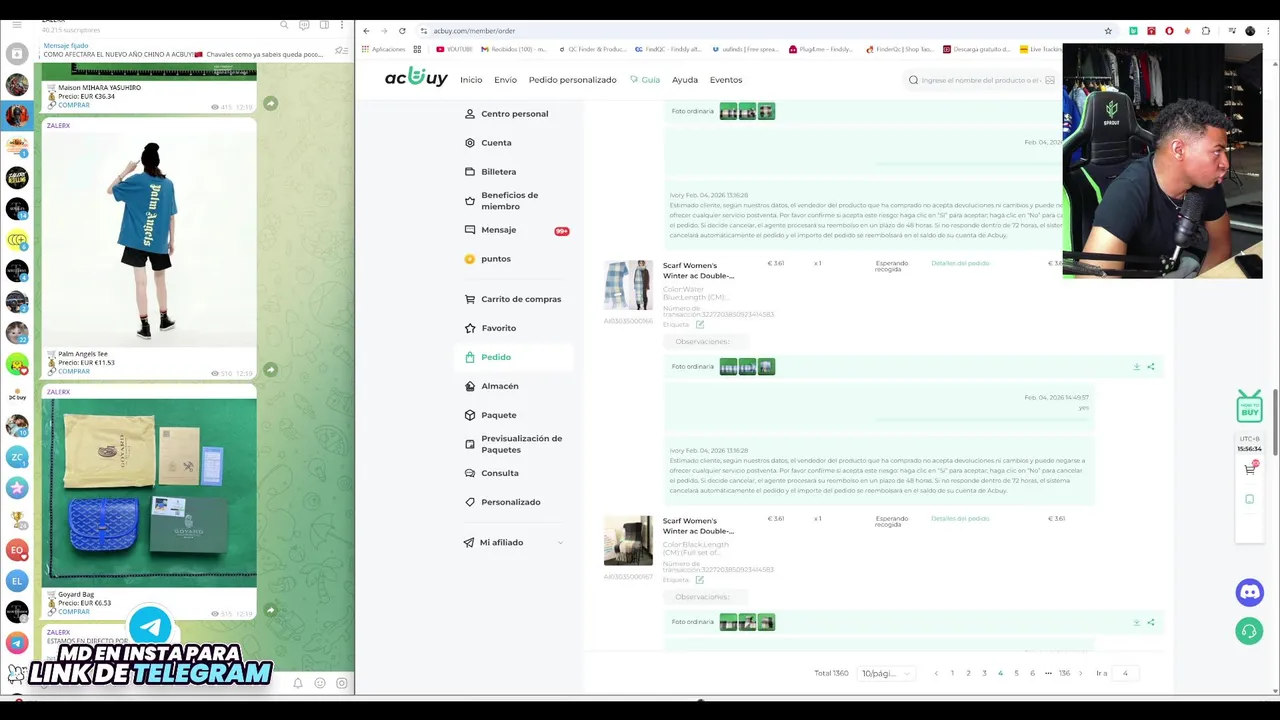Open Carrito de compras in sidebar
1280x720 pixels.
[x=513, y=299]
